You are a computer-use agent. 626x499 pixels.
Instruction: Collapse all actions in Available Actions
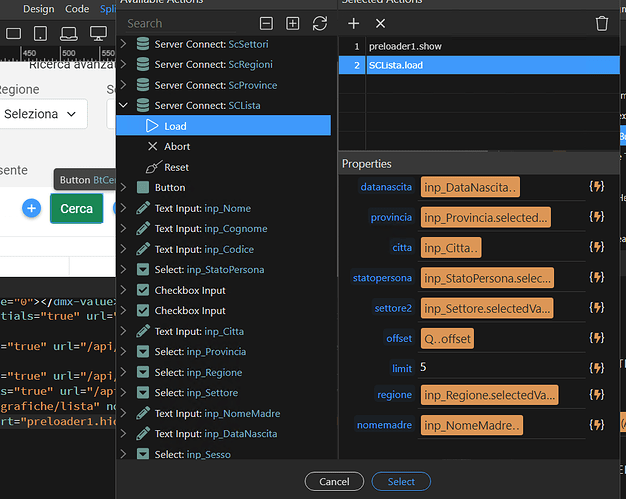(266, 24)
